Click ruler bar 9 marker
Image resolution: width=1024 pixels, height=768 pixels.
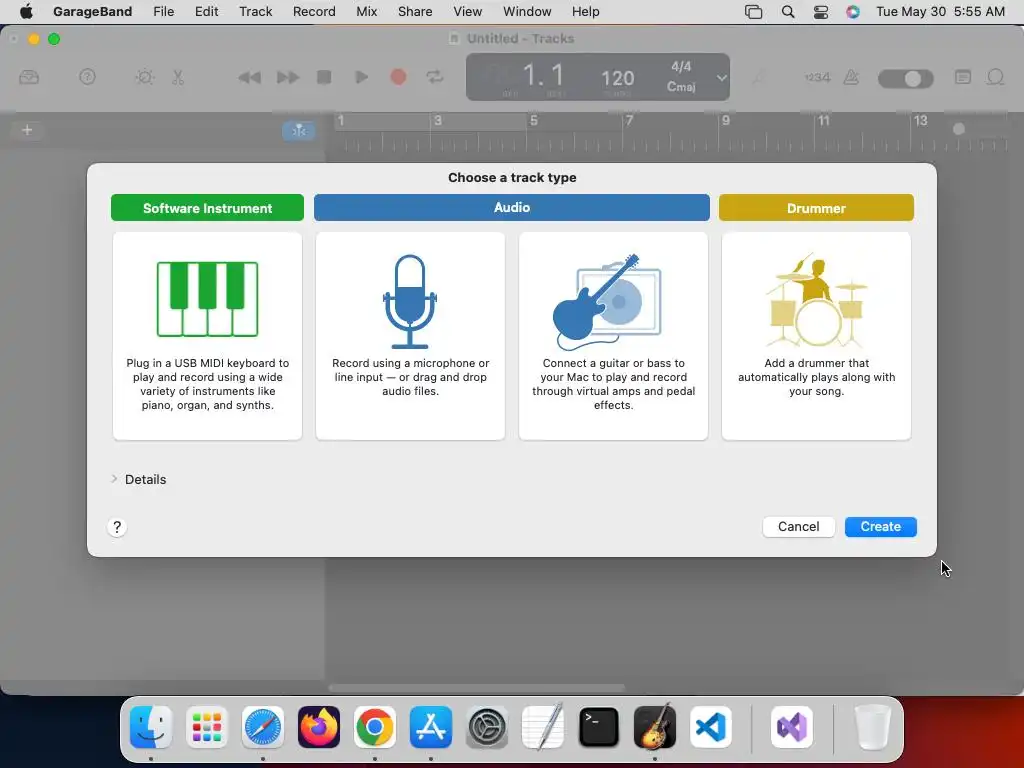tap(725, 120)
